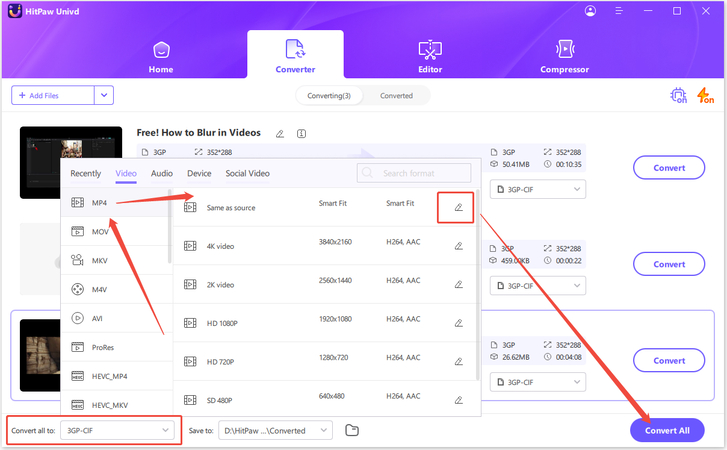Choose the SD 480P preset
The width and height of the screenshot is (727, 450).
325,399
